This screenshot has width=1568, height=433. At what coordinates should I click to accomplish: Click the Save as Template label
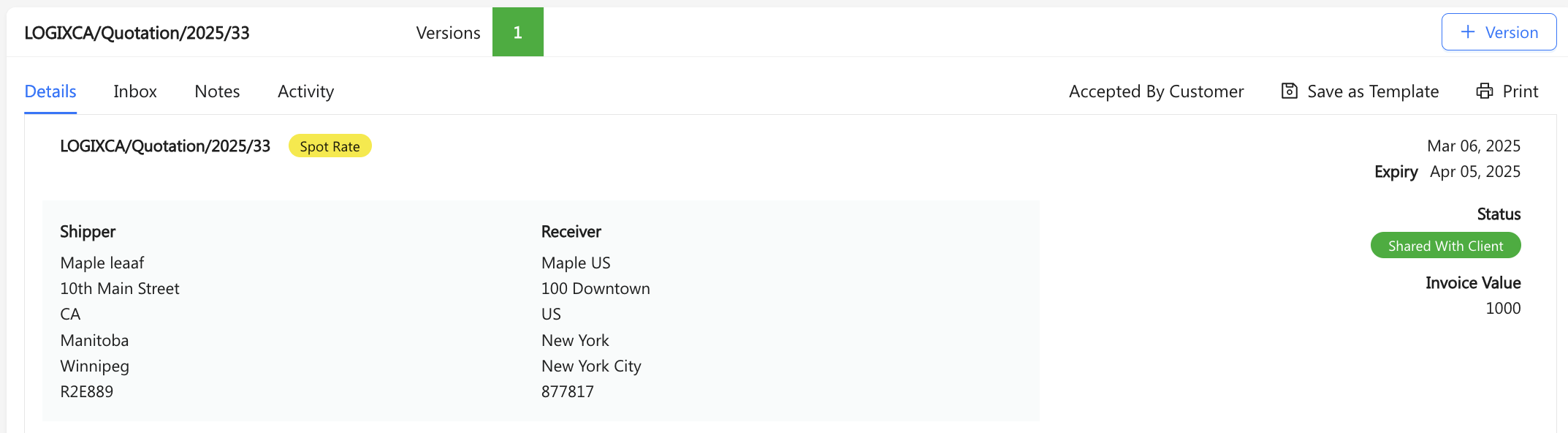(1373, 91)
